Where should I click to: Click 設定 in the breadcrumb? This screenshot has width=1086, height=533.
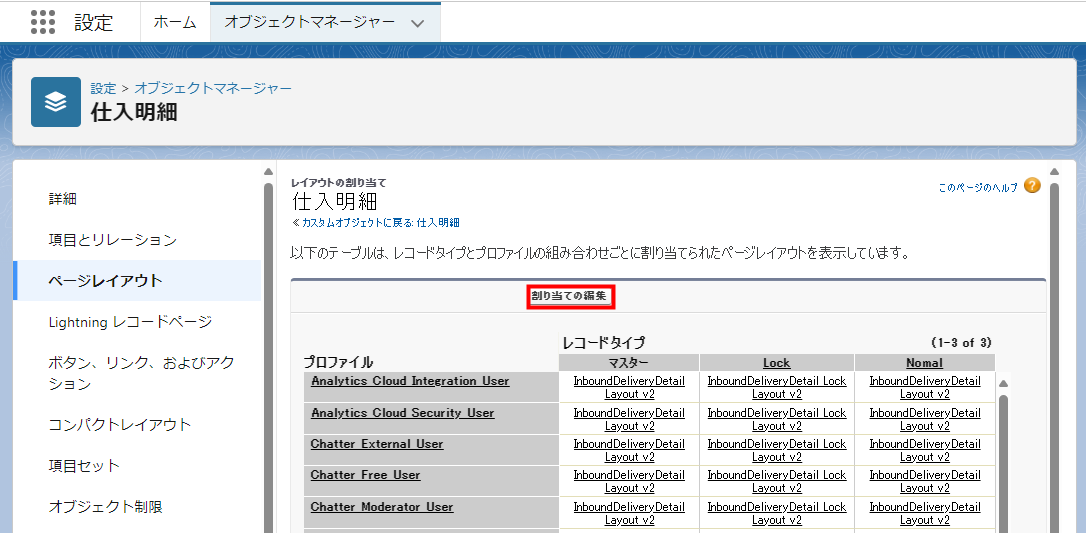tap(103, 88)
